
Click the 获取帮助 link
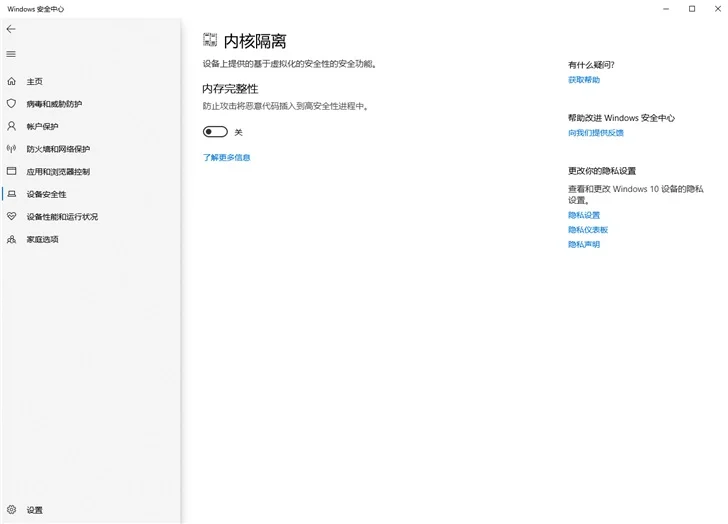pyautogui.click(x=584, y=80)
